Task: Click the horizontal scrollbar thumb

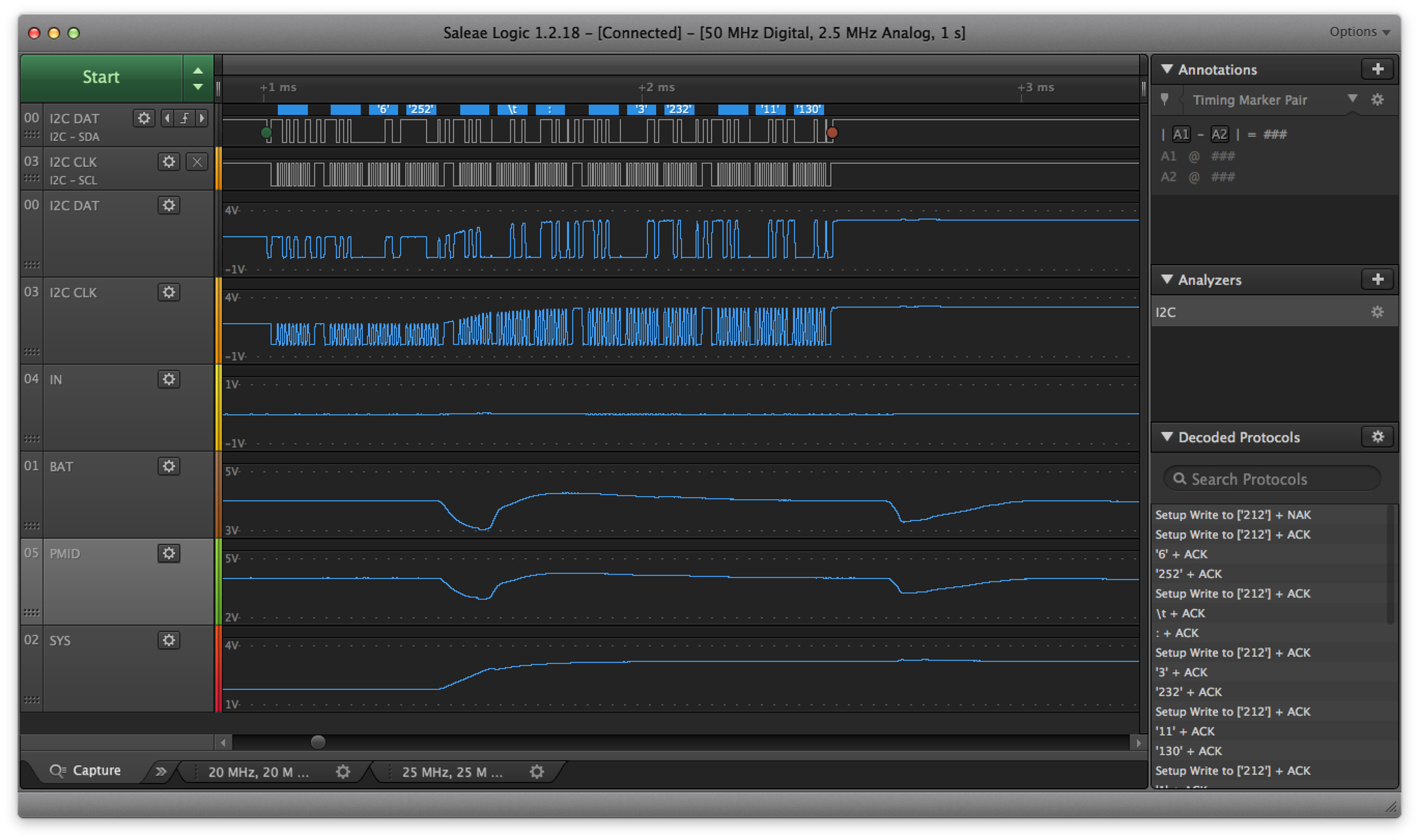Action: [318, 742]
